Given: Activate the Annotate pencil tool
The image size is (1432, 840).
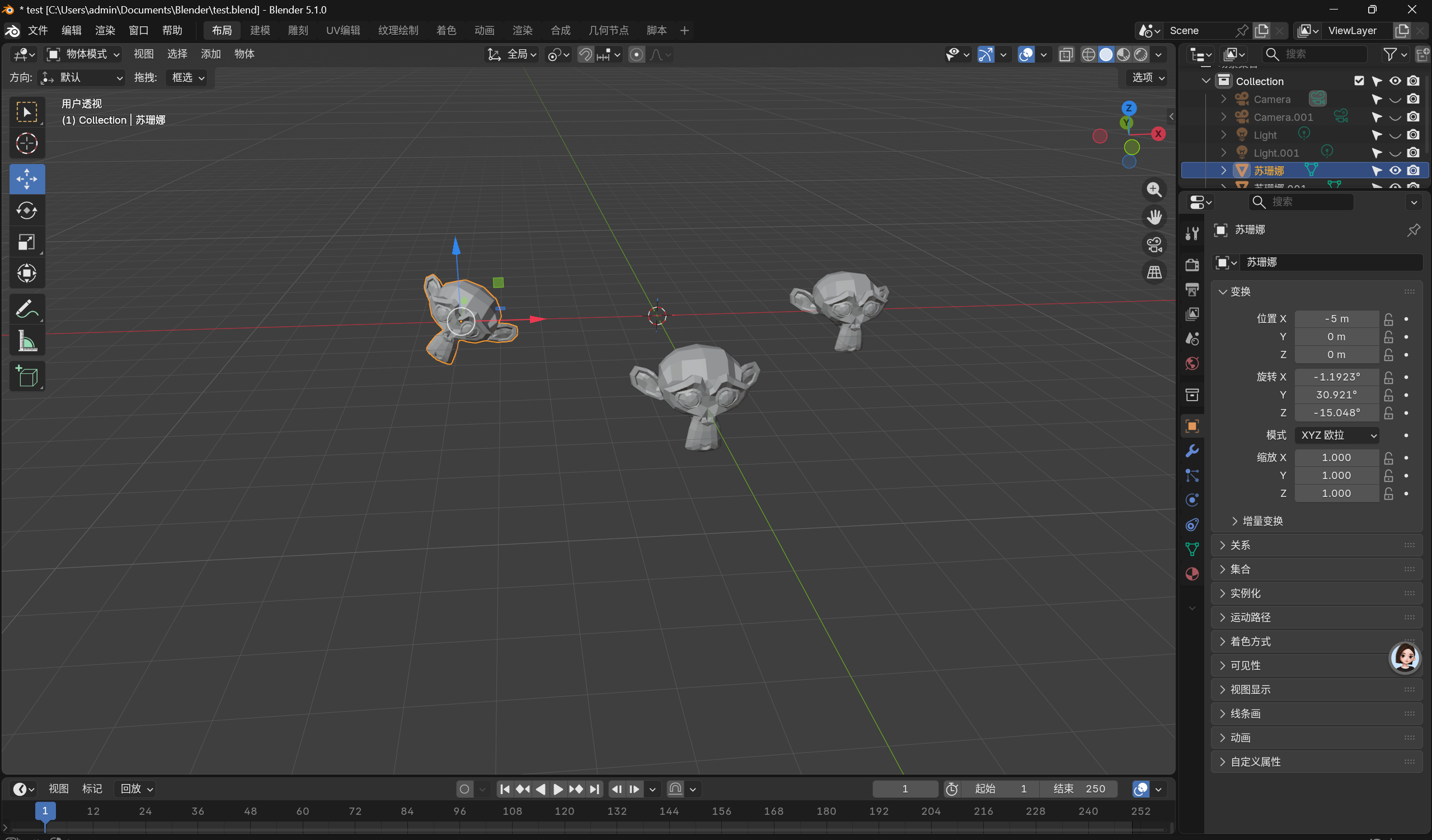Looking at the screenshot, I should pos(27,309).
